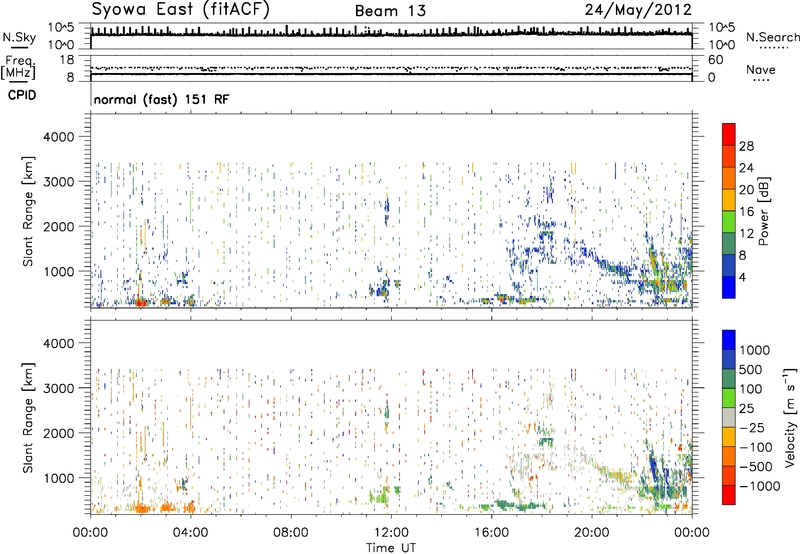The image size is (800, 554).
Task: Pick the gray -25 to 25 Velocity segment
Action: point(729,417)
